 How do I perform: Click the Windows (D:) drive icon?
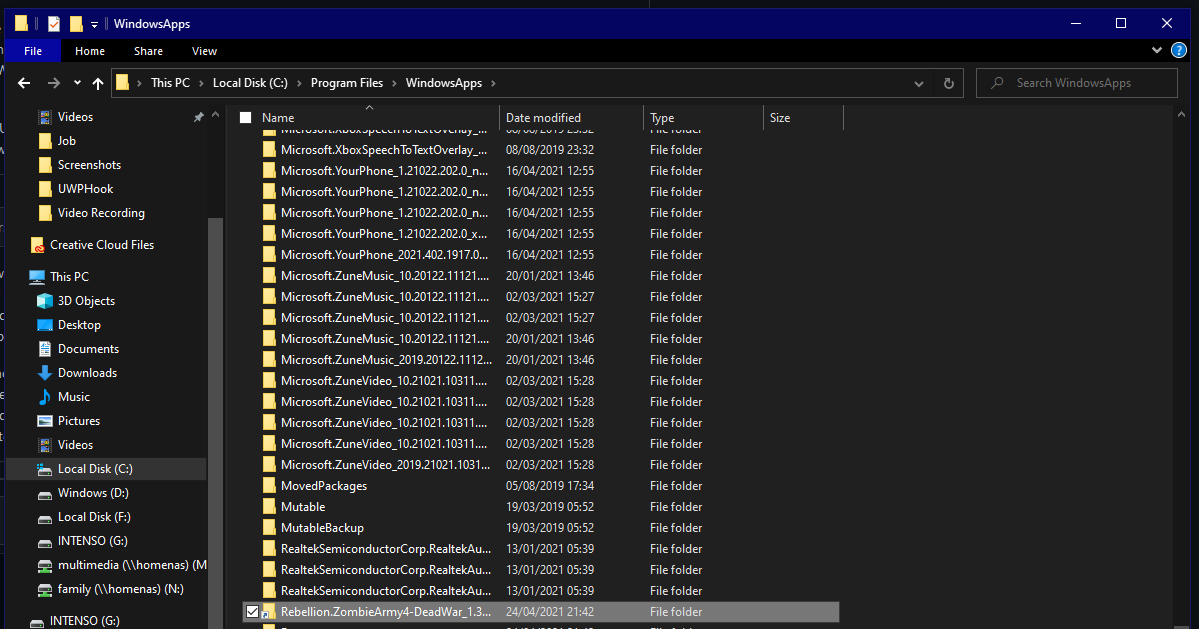[45, 494]
